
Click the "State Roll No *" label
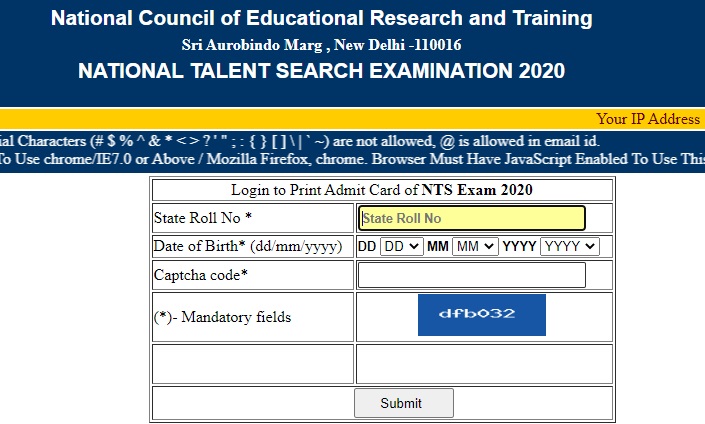click(203, 218)
